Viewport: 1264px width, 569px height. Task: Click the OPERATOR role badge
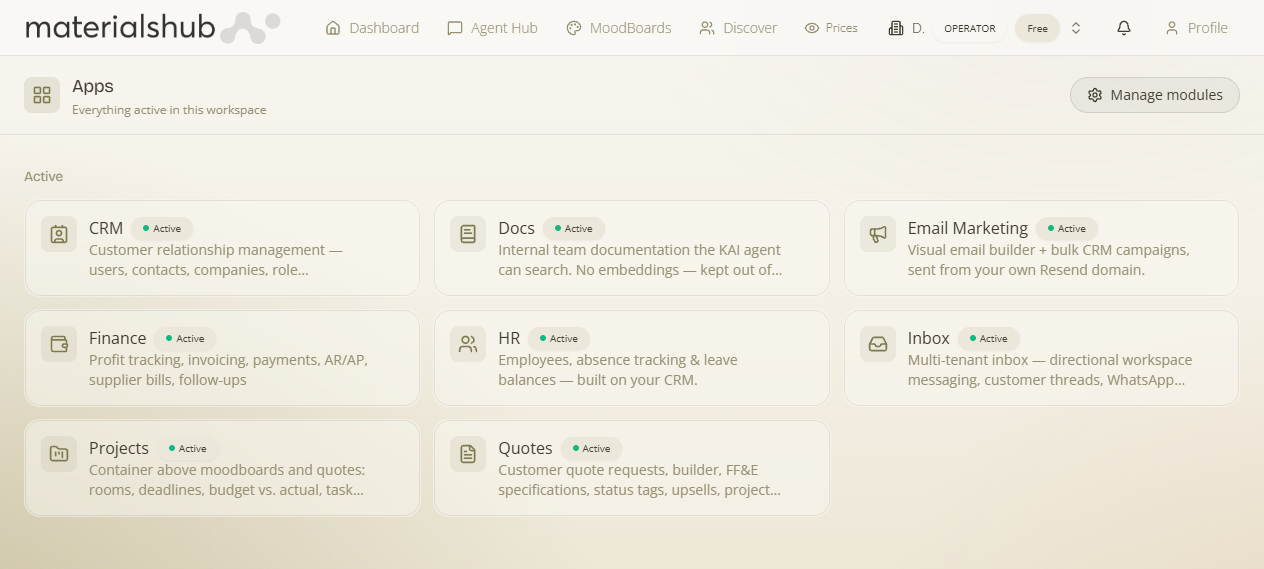(x=970, y=28)
